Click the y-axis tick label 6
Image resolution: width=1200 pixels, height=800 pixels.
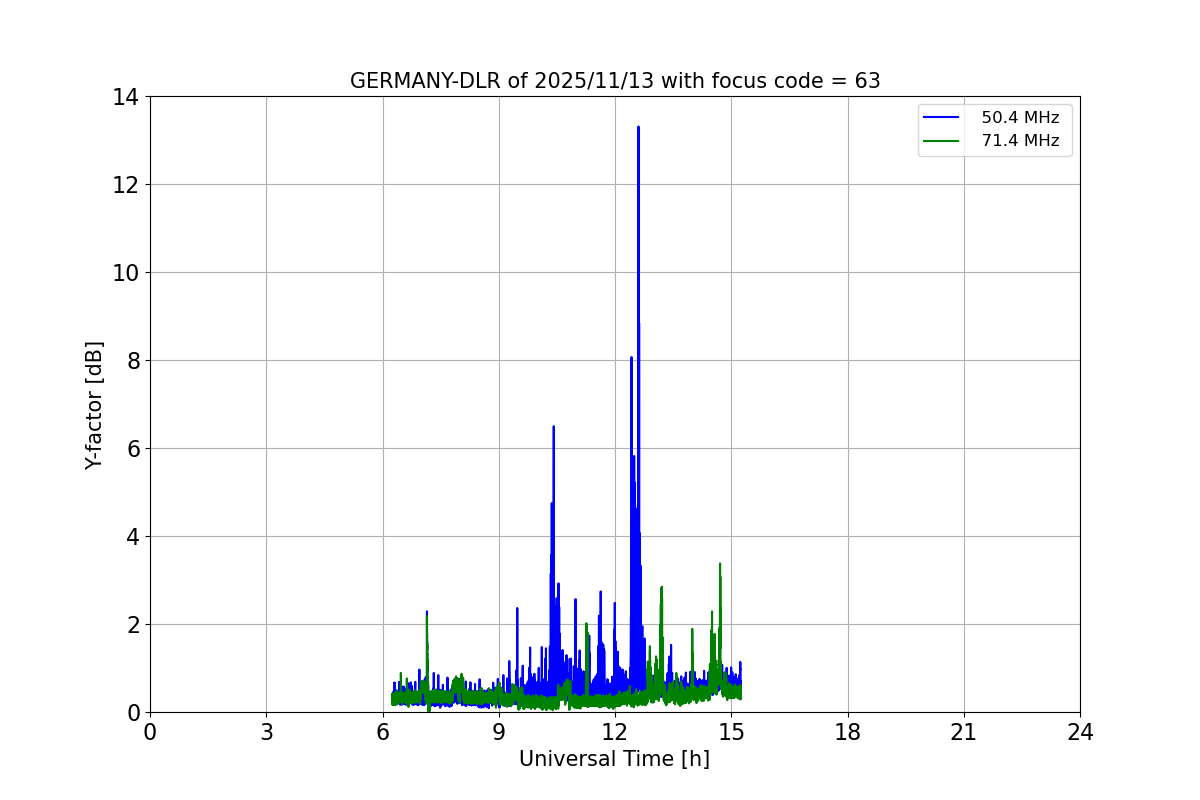click(x=132, y=449)
